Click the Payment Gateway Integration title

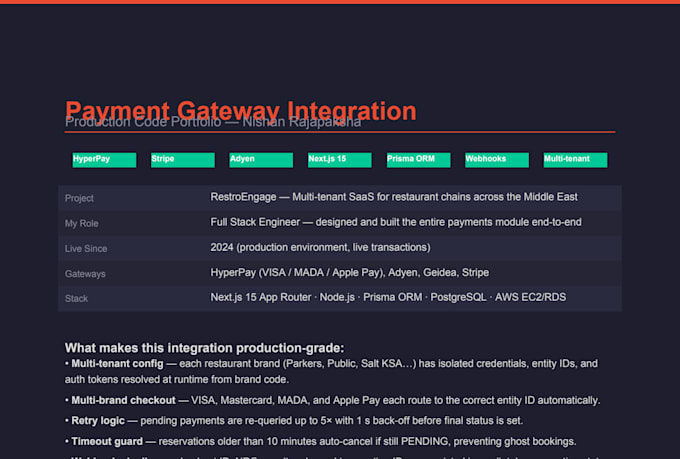click(x=241, y=109)
